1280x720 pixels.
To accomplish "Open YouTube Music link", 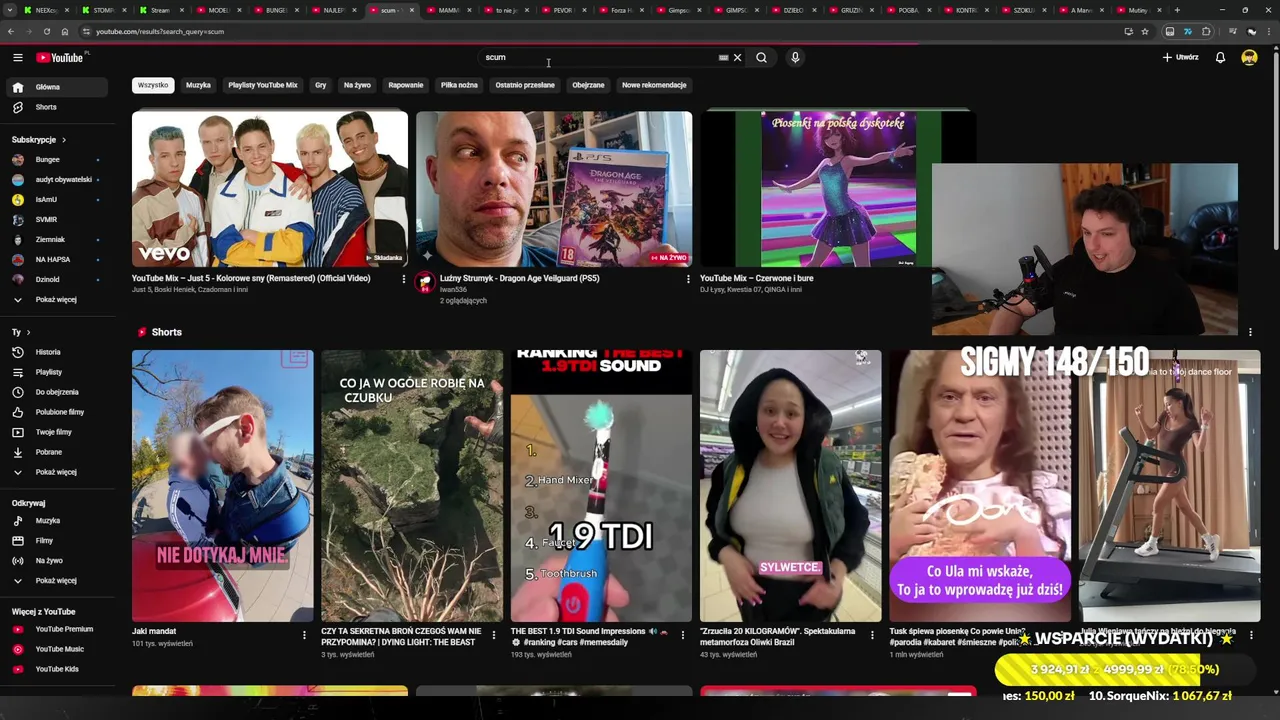I will click(x=56, y=649).
